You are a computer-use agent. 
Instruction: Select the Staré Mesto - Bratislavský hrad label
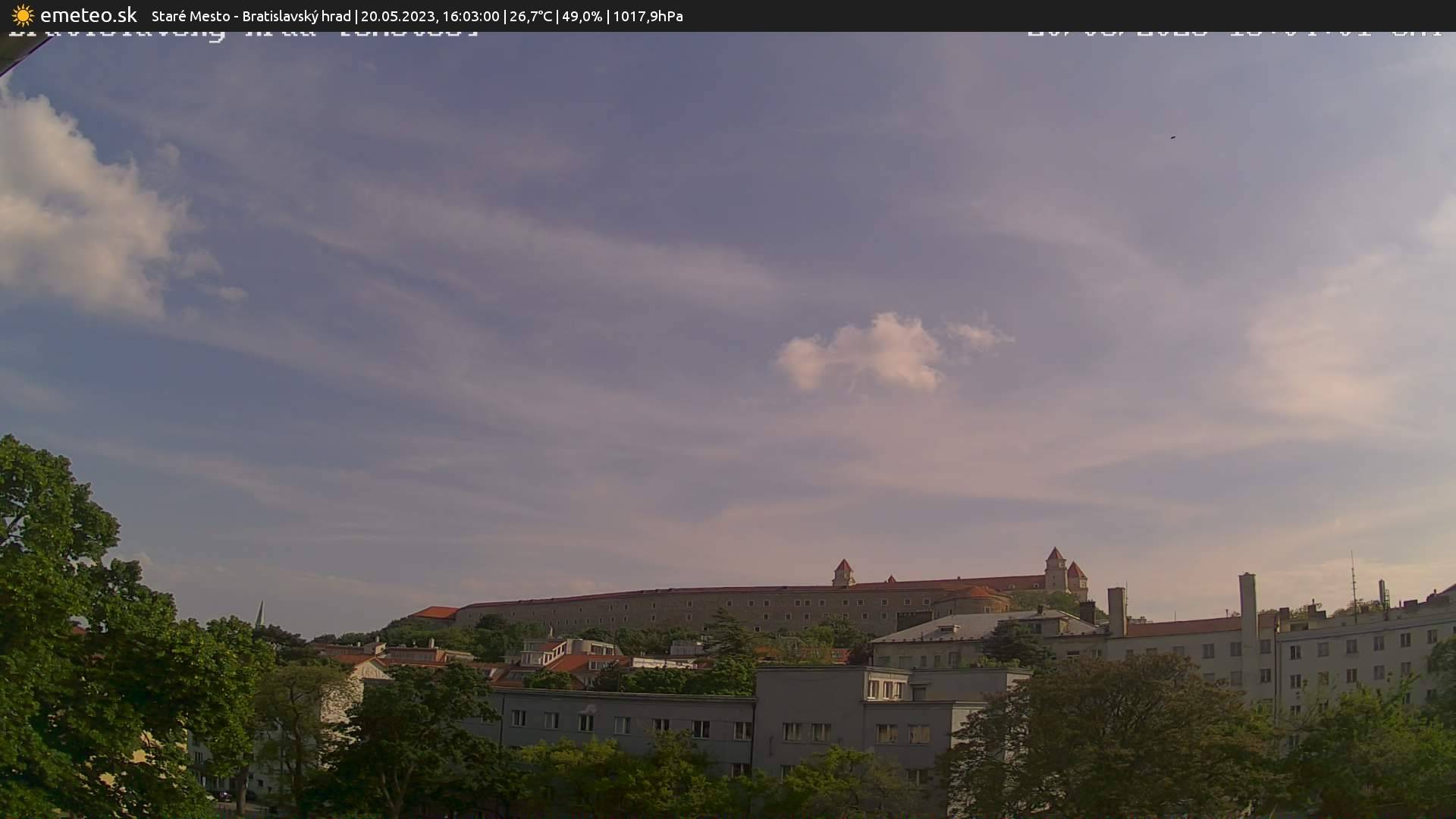coord(251,16)
